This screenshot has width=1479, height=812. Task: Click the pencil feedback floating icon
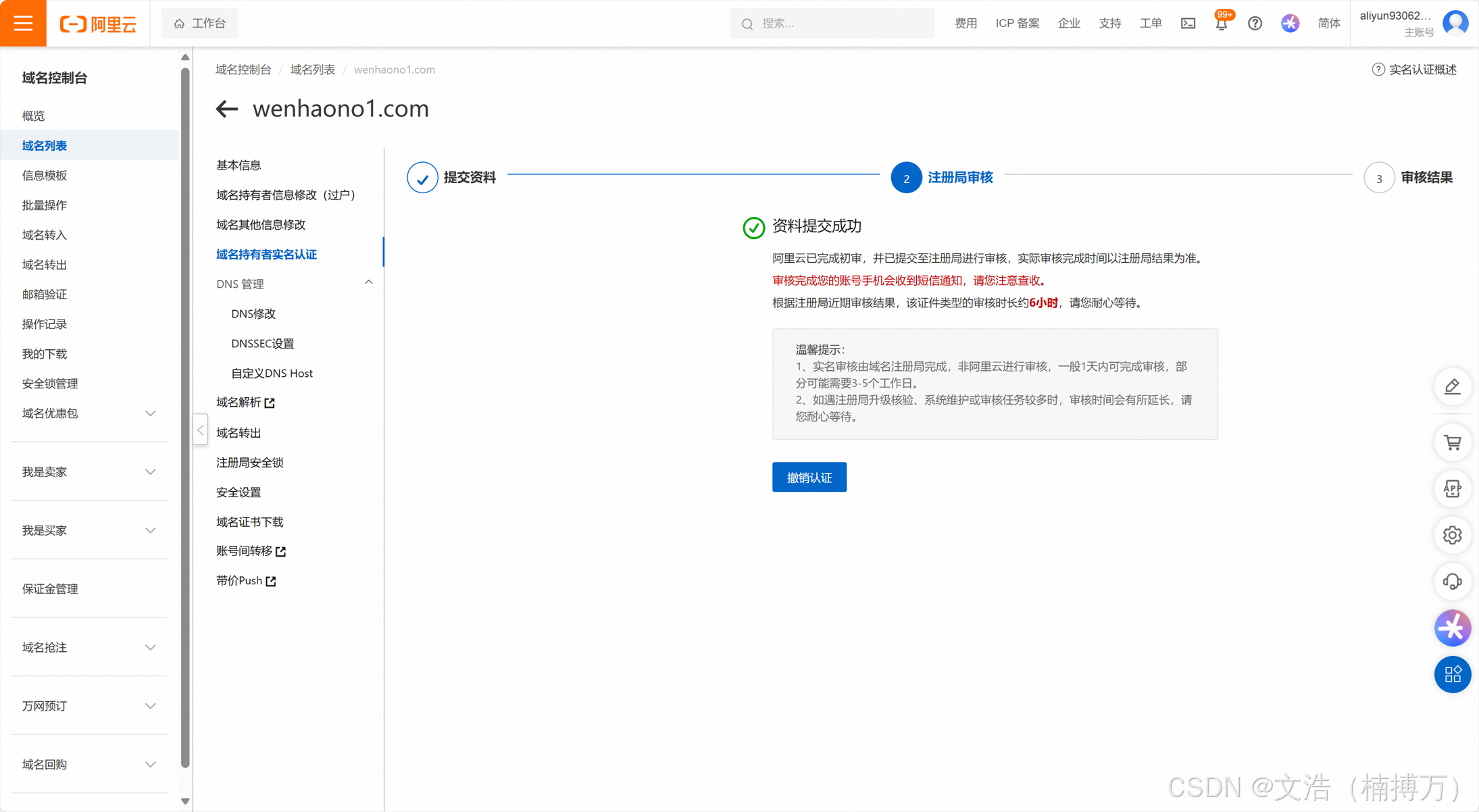1452,386
